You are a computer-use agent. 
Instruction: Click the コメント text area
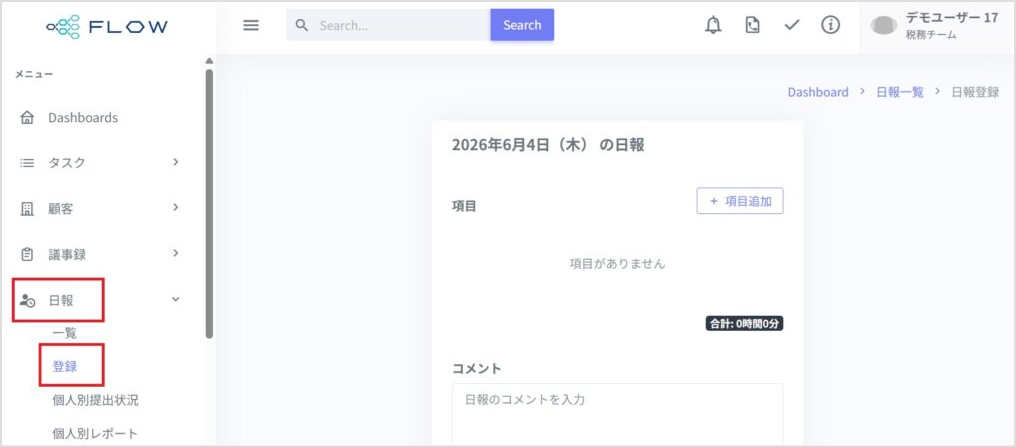618,415
